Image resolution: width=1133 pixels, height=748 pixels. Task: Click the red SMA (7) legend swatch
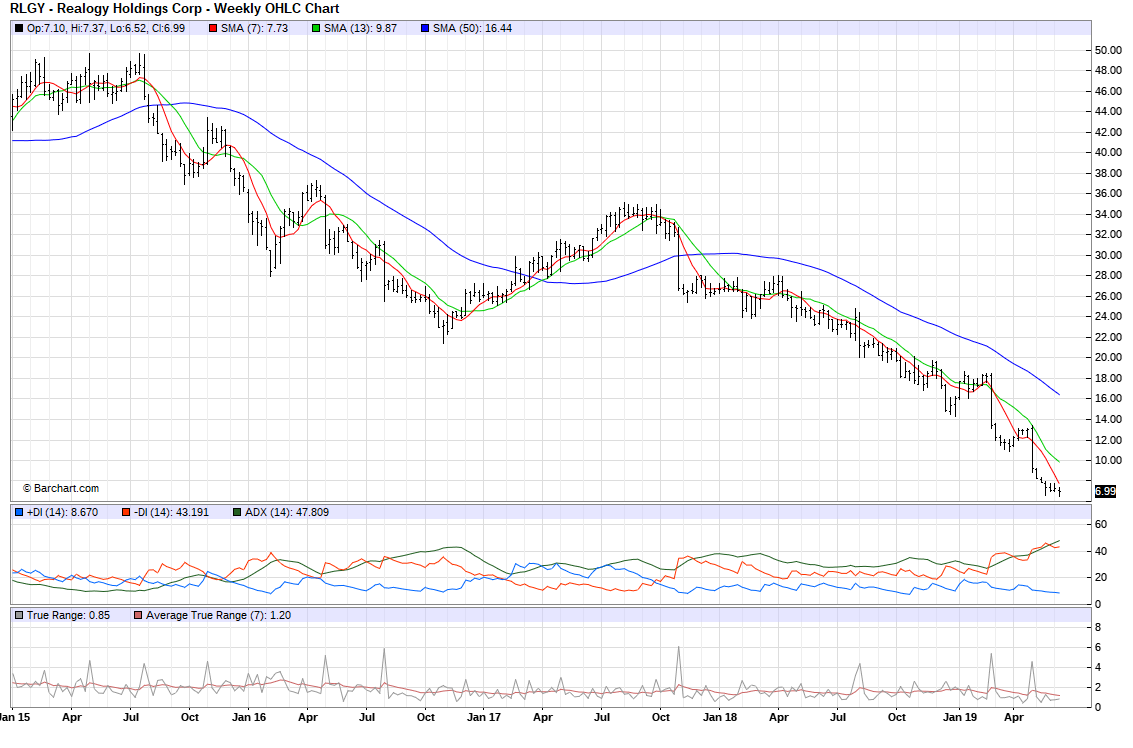[x=213, y=28]
